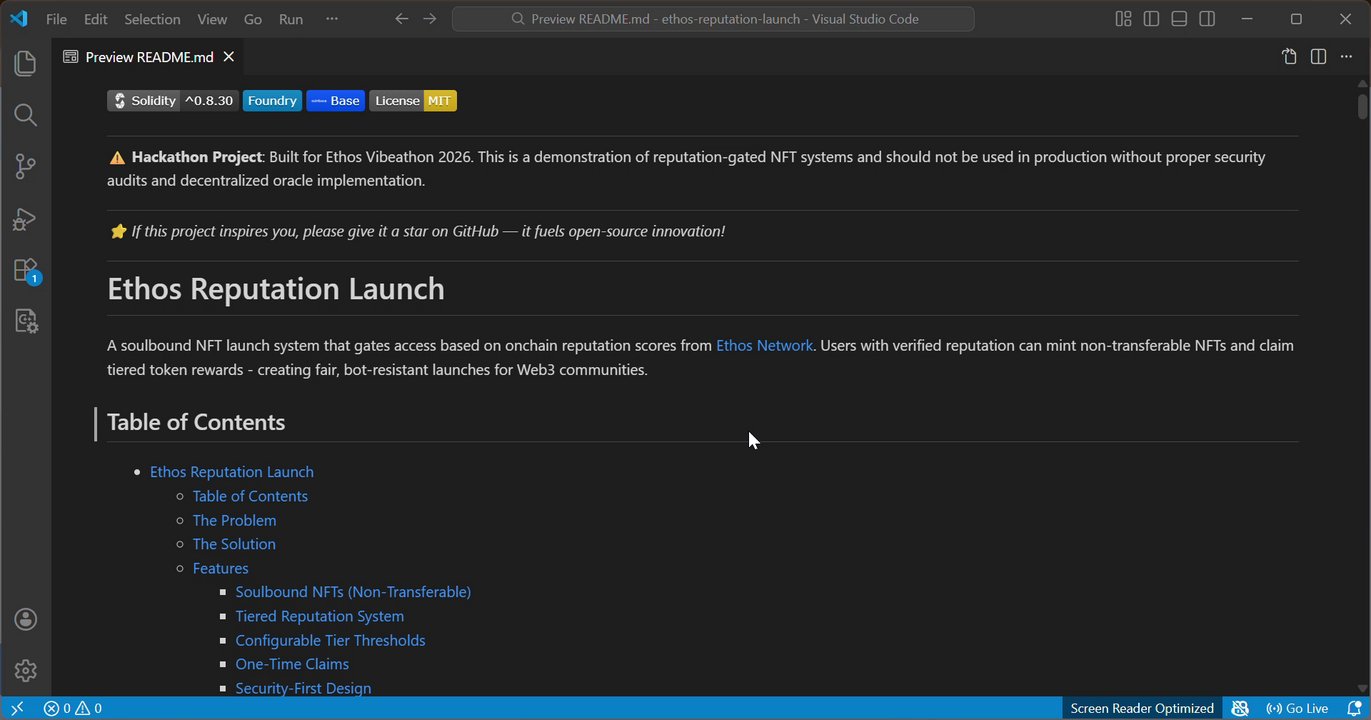1371x720 pixels.
Task: Follow the Ethos Network link
Action: point(764,346)
